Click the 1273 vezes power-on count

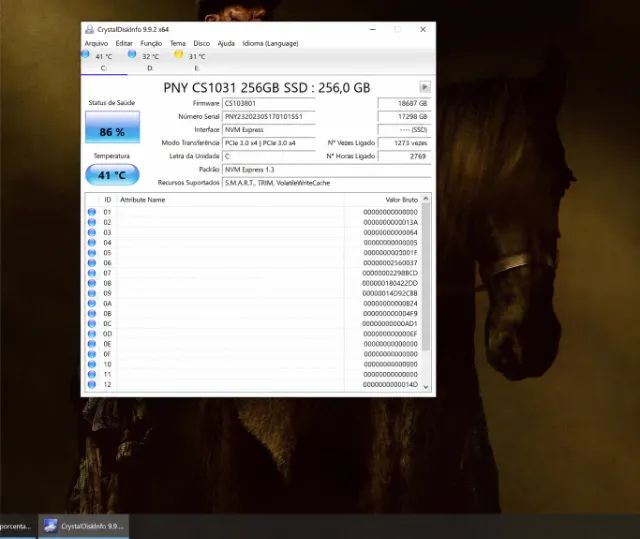coord(404,143)
